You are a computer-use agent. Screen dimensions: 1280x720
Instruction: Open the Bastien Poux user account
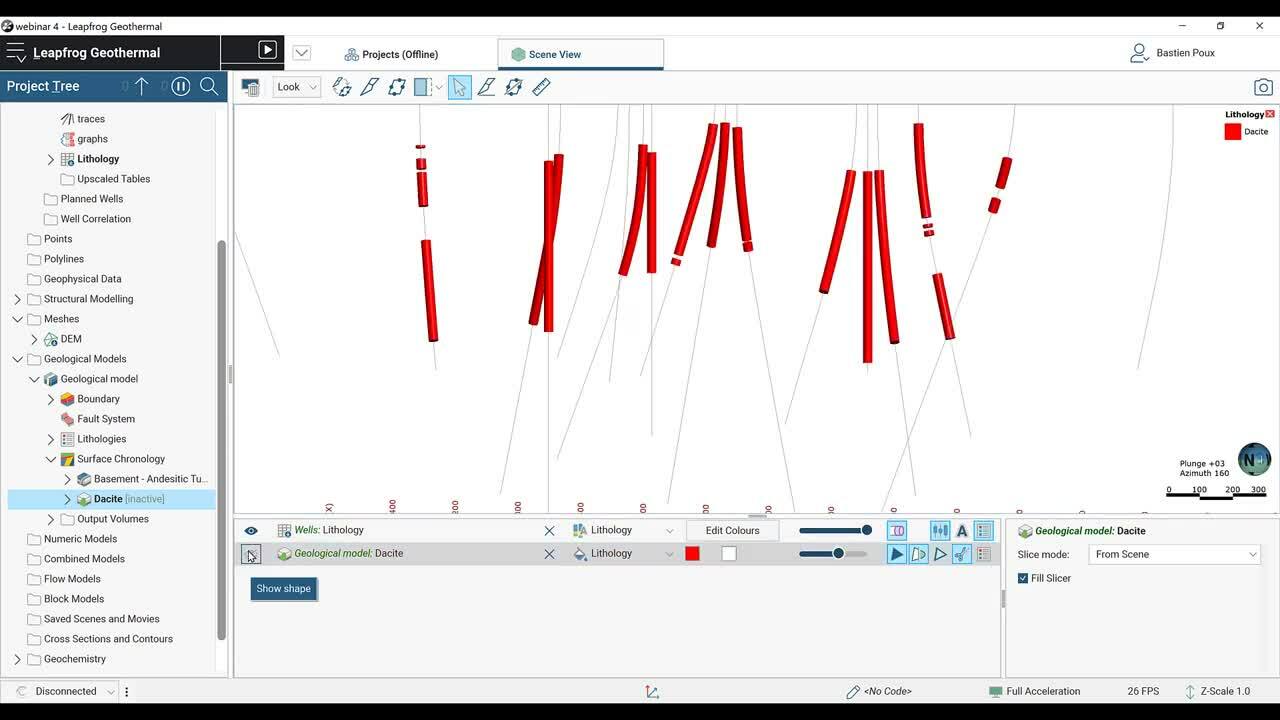[x=1173, y=53]
